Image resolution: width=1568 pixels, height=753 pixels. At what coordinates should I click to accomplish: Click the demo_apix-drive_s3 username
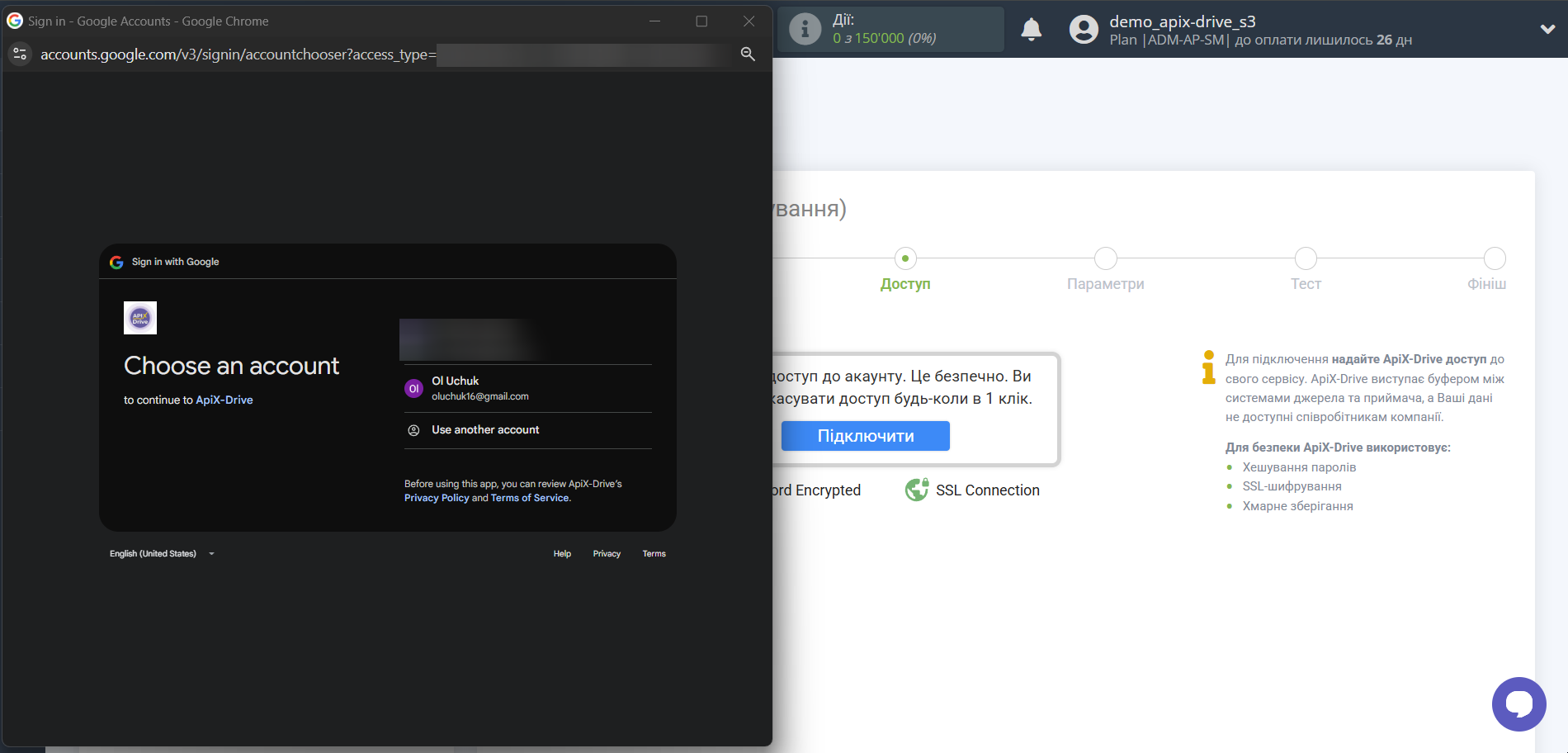click(1183, 21)
